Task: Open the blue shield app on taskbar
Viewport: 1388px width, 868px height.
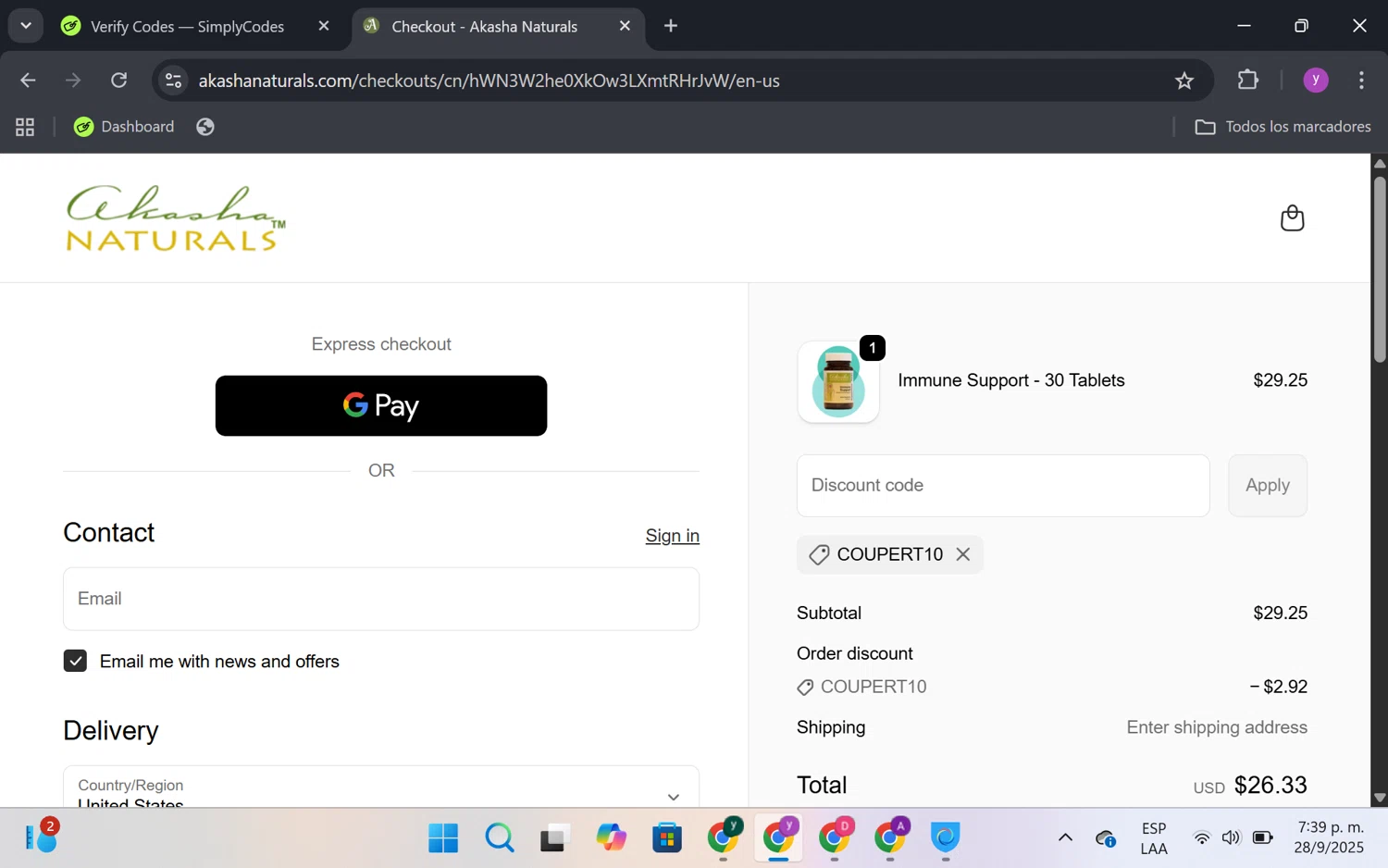Action: tap(945, 838)
